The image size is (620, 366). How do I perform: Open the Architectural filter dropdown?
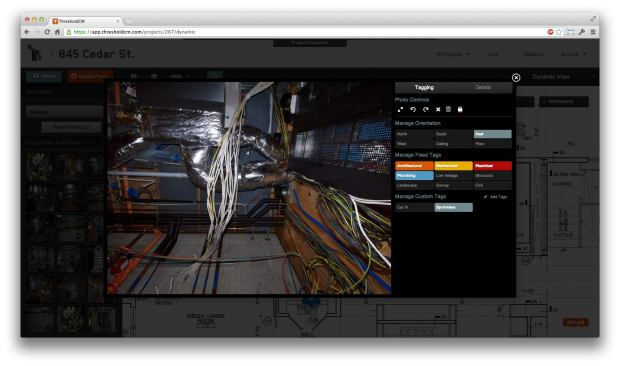tap(563, 102)
